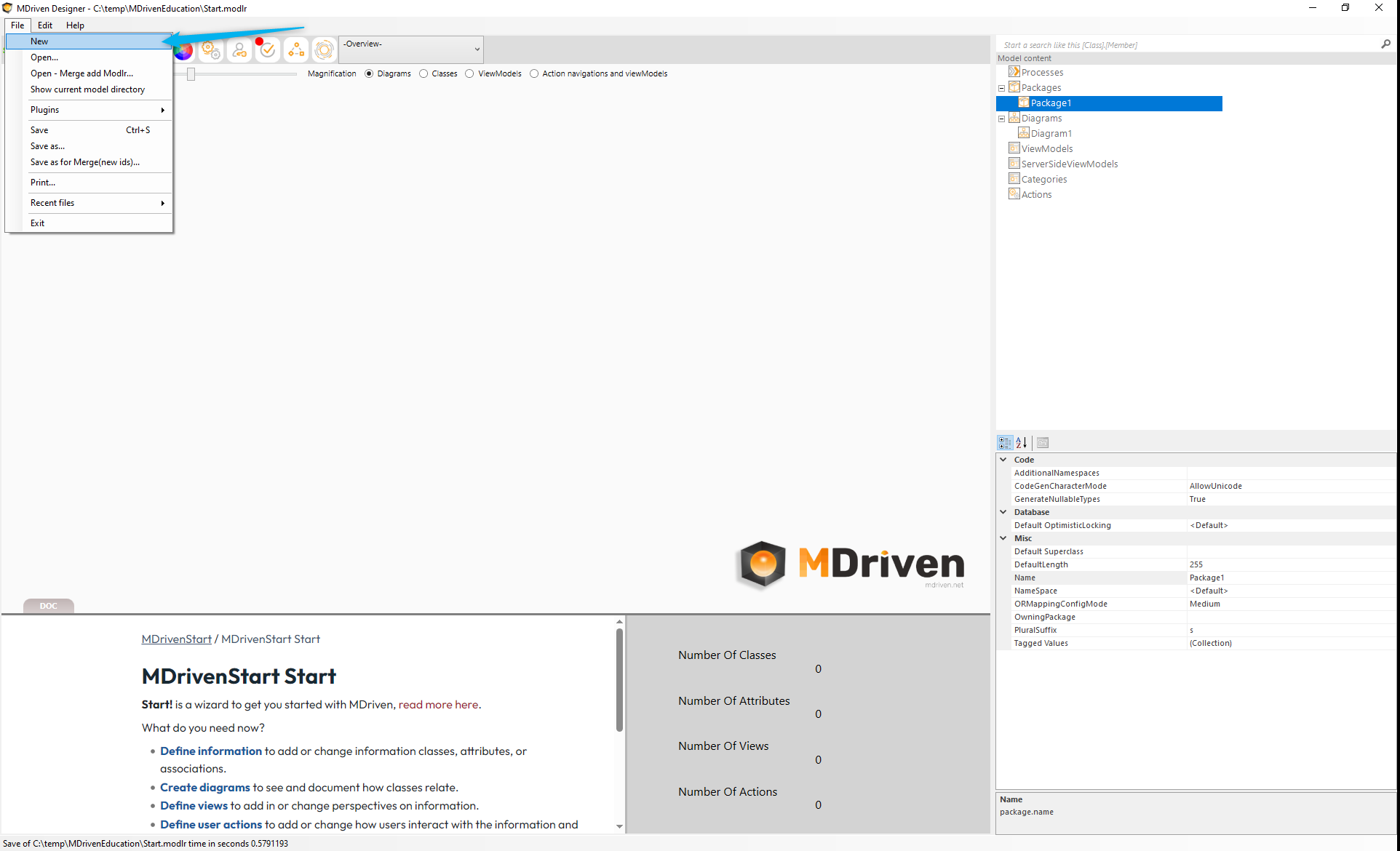Click the model search input field
This screenshot has height=851, width=1400.
click(1186, 45)
